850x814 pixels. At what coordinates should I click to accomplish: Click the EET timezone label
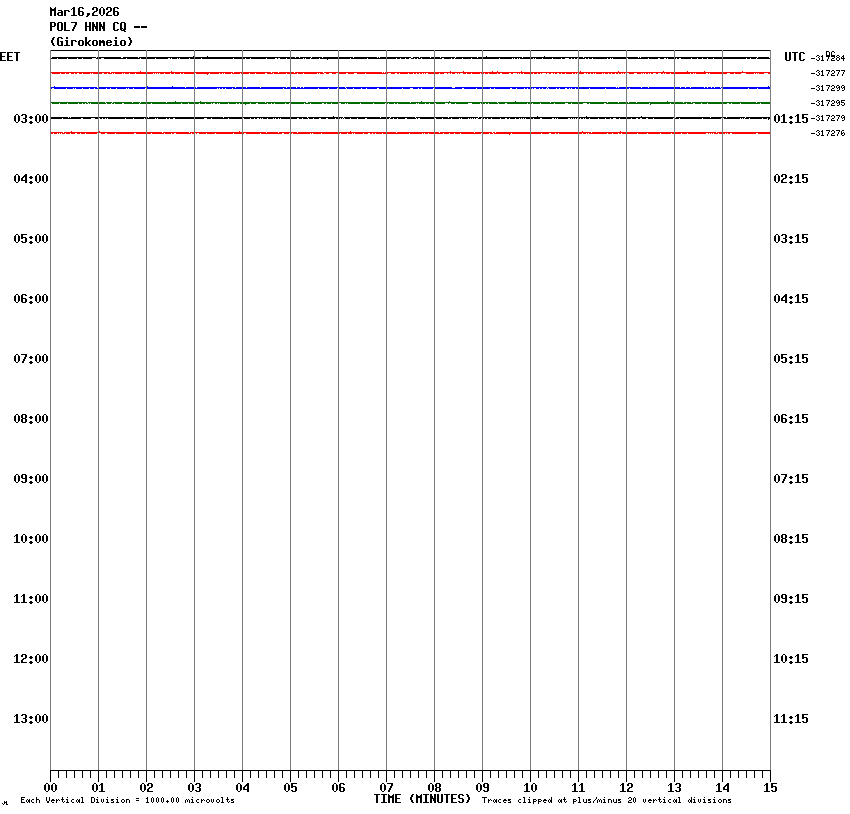[x=10, y=57]
